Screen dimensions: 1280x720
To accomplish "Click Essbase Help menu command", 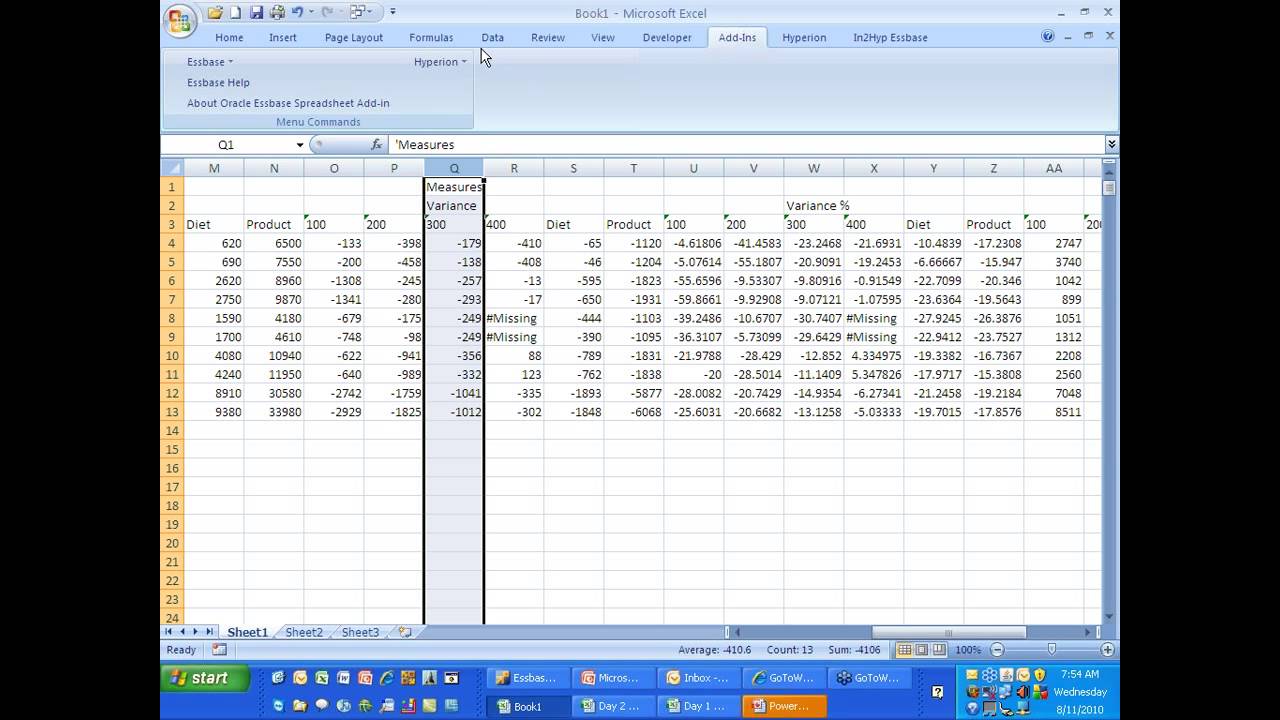I will pyautogui.click(x=218, y=83).
